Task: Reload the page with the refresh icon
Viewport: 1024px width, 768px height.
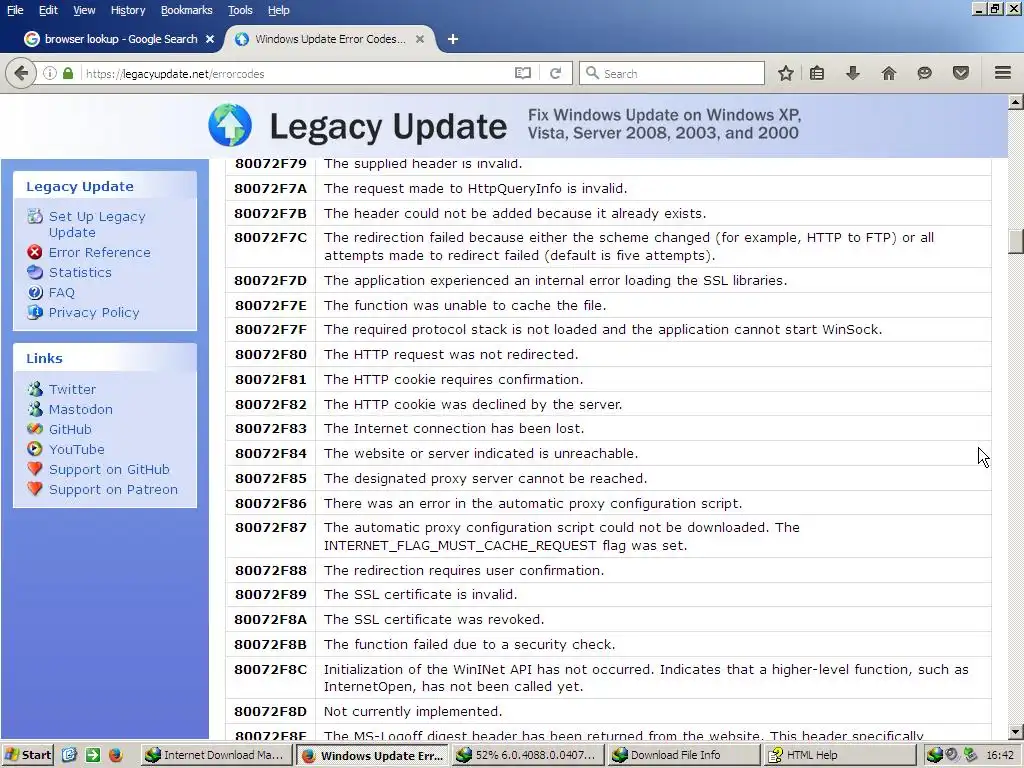Action: point(556,73)
